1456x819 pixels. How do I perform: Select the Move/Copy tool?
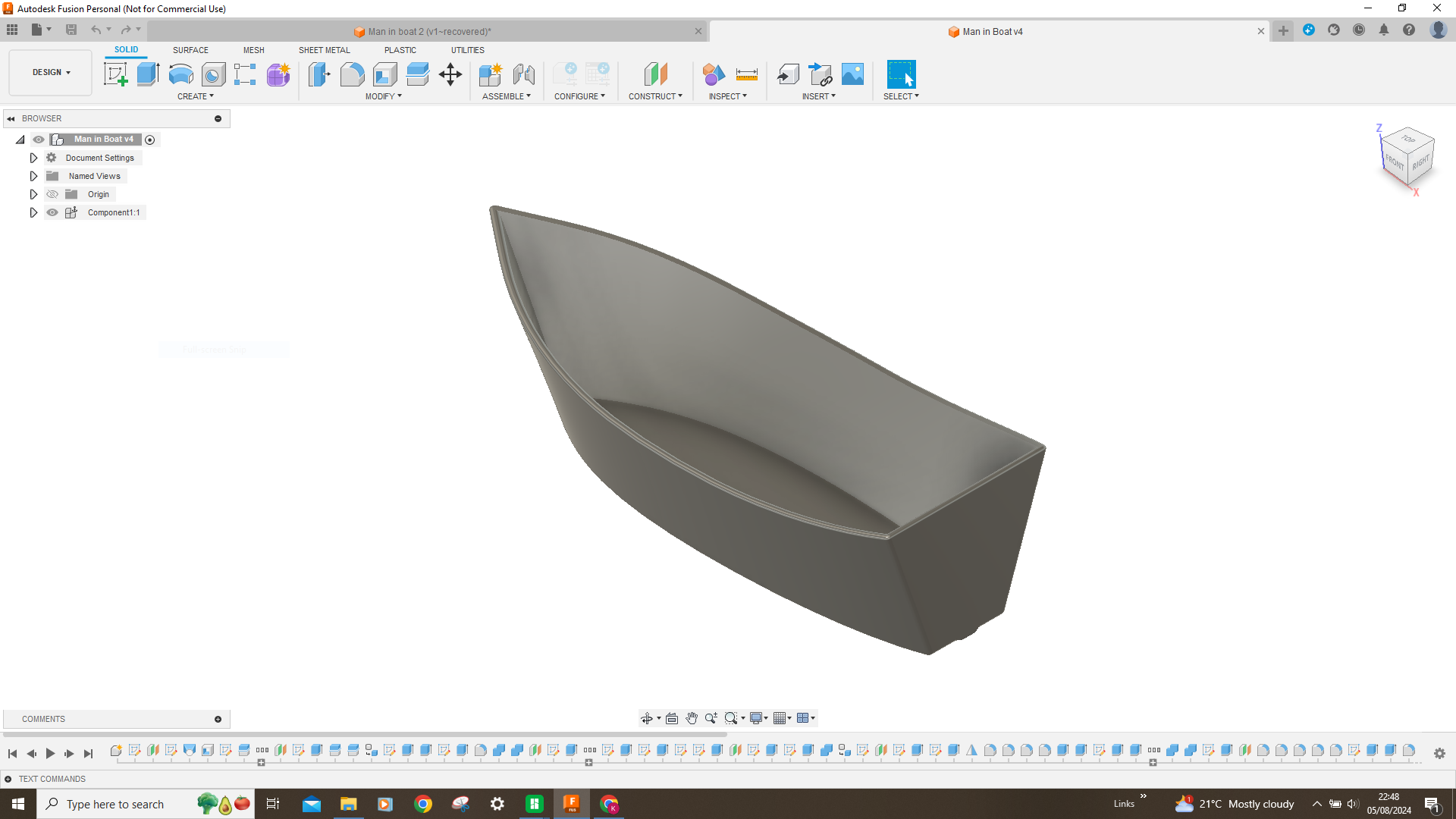tap(450, 74)
